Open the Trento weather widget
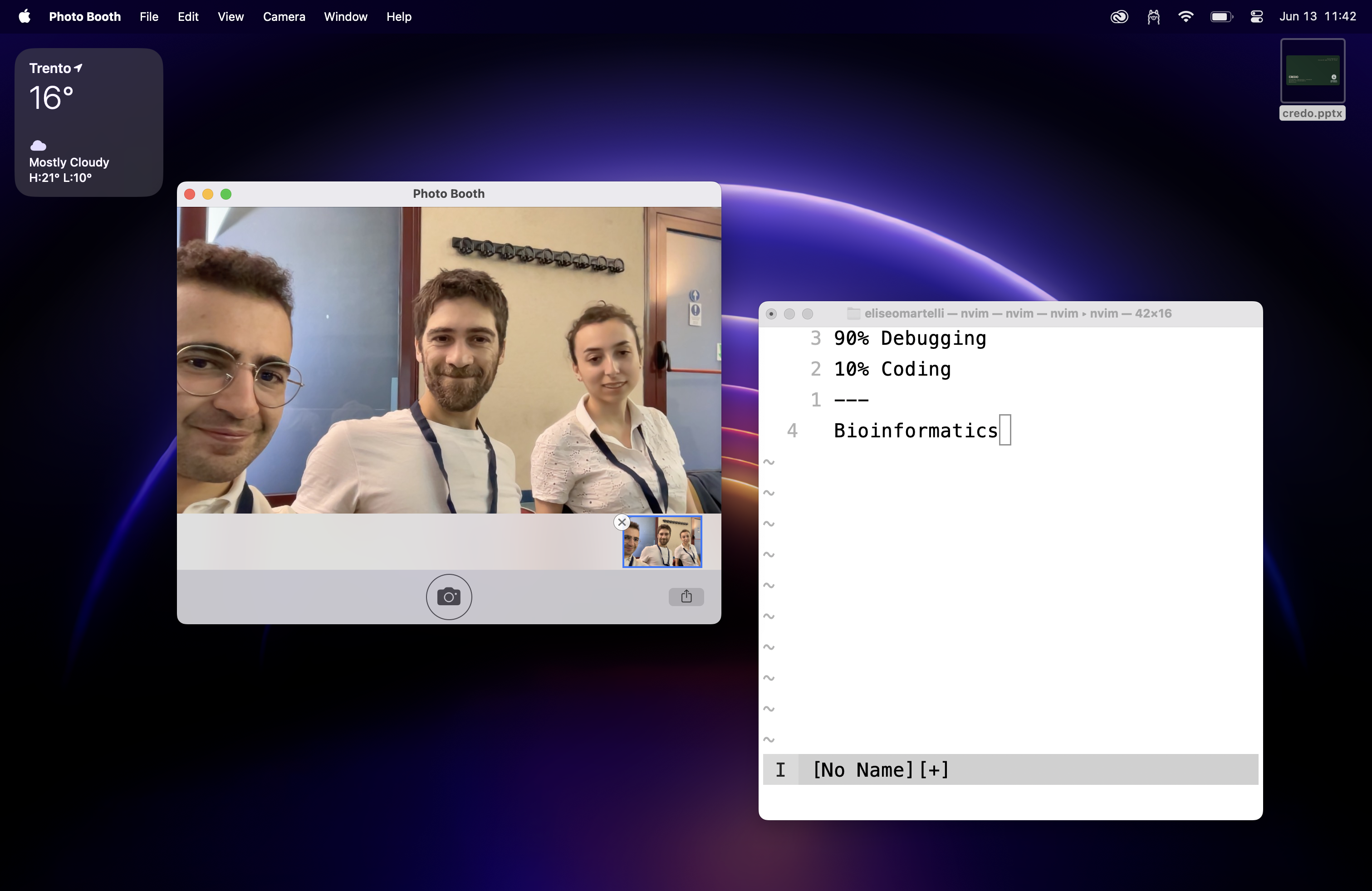Viewport: 1372px width, 891px height. (x=89, y=122)
